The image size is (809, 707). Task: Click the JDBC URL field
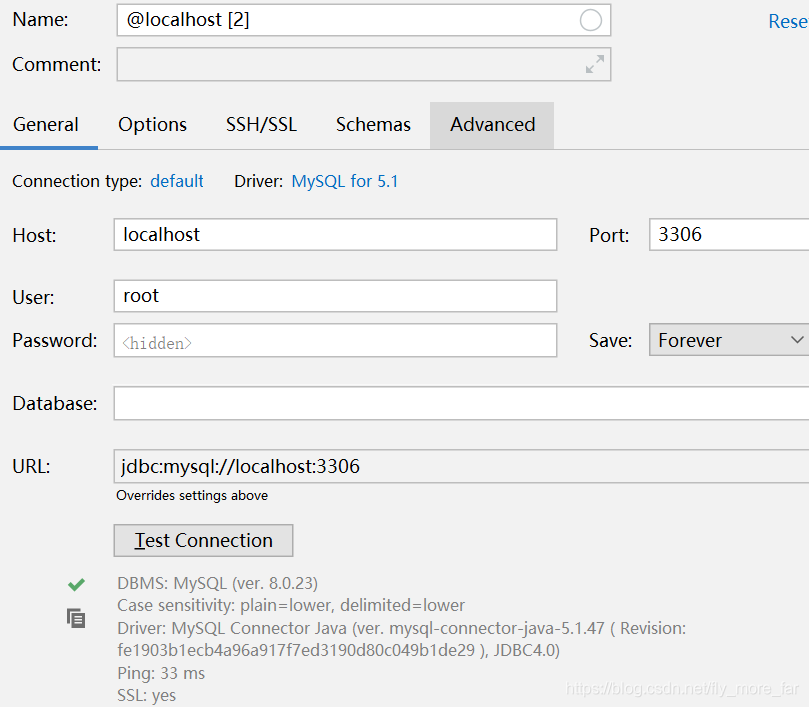460,466
